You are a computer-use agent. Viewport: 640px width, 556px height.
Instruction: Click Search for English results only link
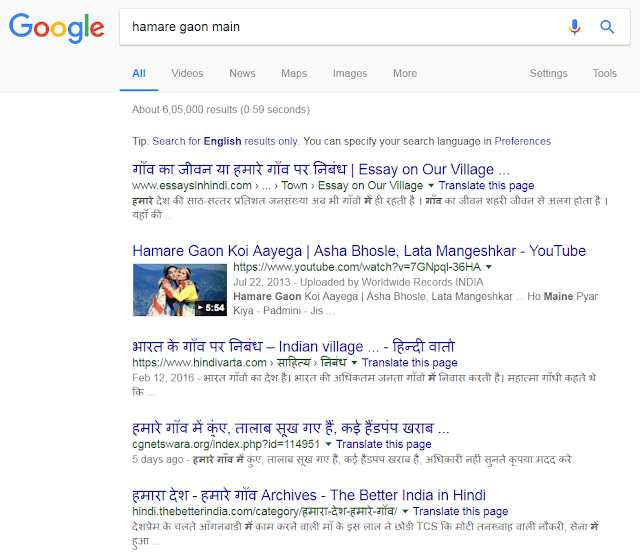tap(225, 141)
